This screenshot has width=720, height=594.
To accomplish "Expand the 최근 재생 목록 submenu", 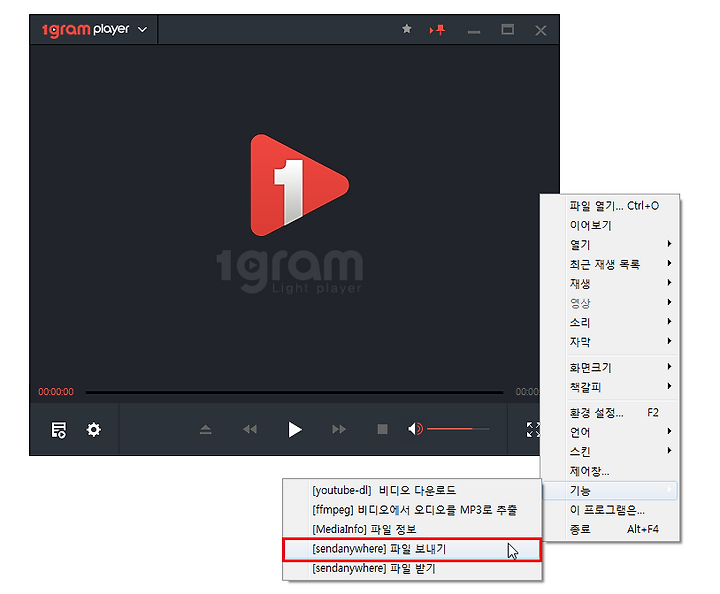I will point(610,264).
